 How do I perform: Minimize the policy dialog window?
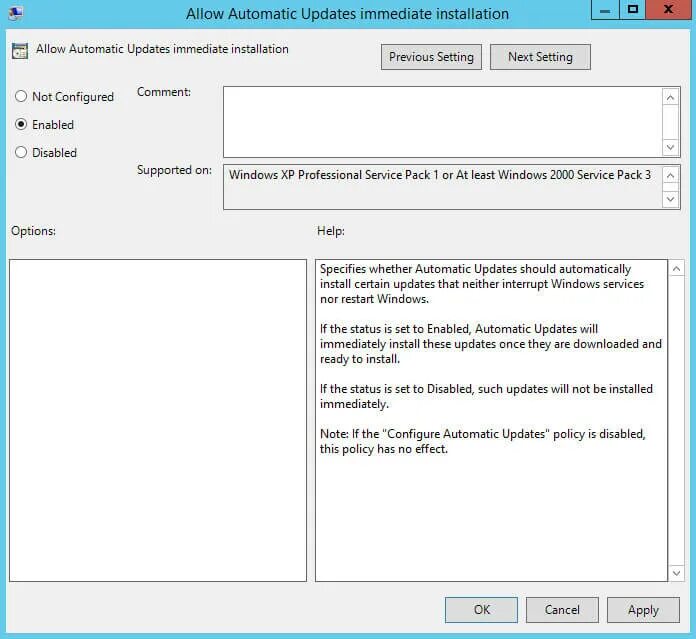[605, 10]
